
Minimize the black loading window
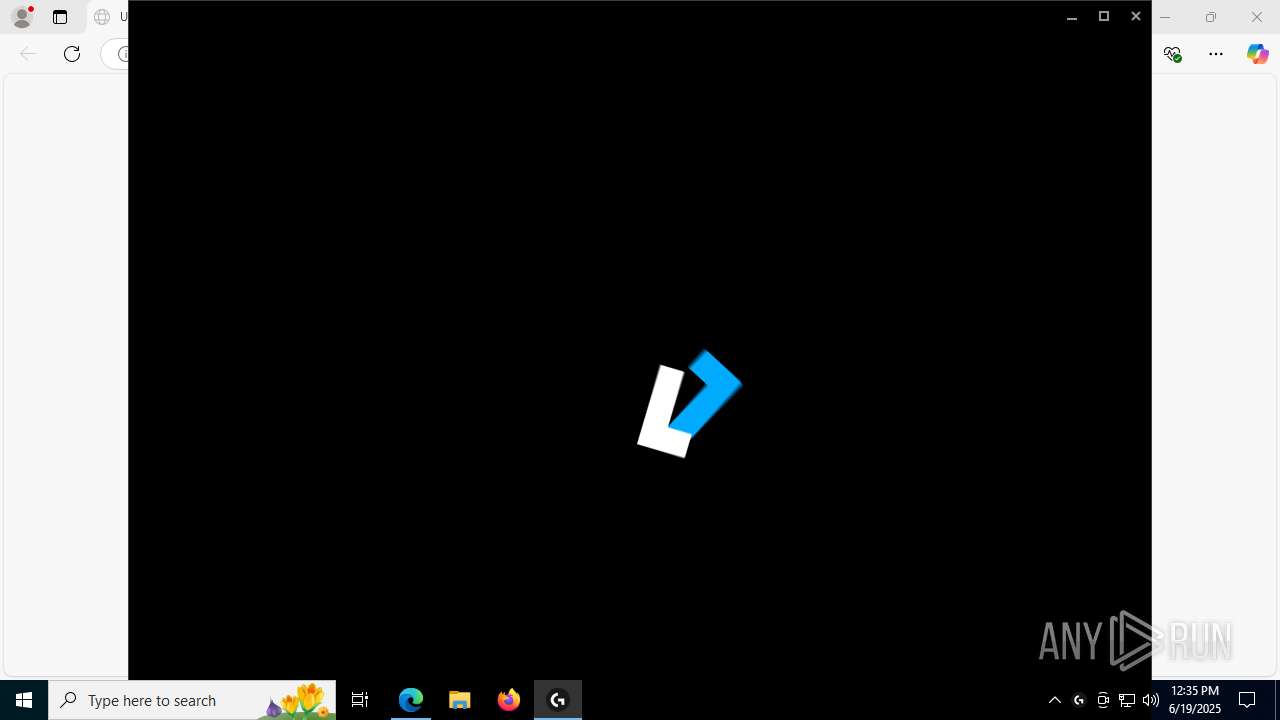[1072, 16]
